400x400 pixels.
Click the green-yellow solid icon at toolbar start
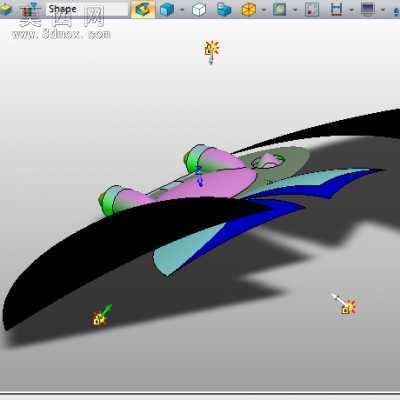tap(5, 9)
